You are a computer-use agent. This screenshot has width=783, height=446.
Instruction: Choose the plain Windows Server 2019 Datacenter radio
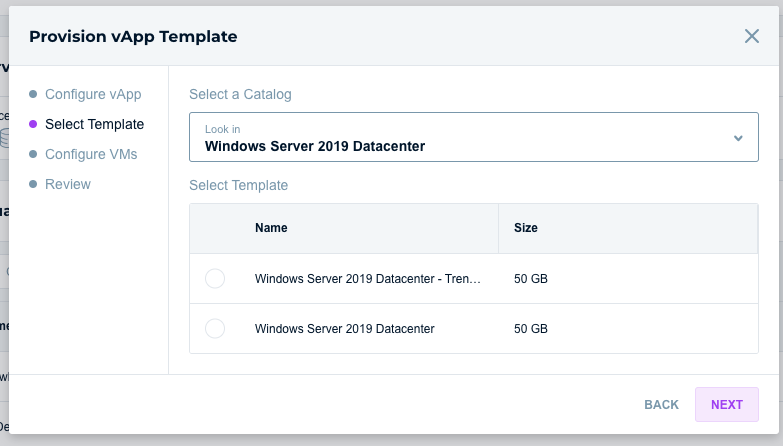[x=214, y=329]
